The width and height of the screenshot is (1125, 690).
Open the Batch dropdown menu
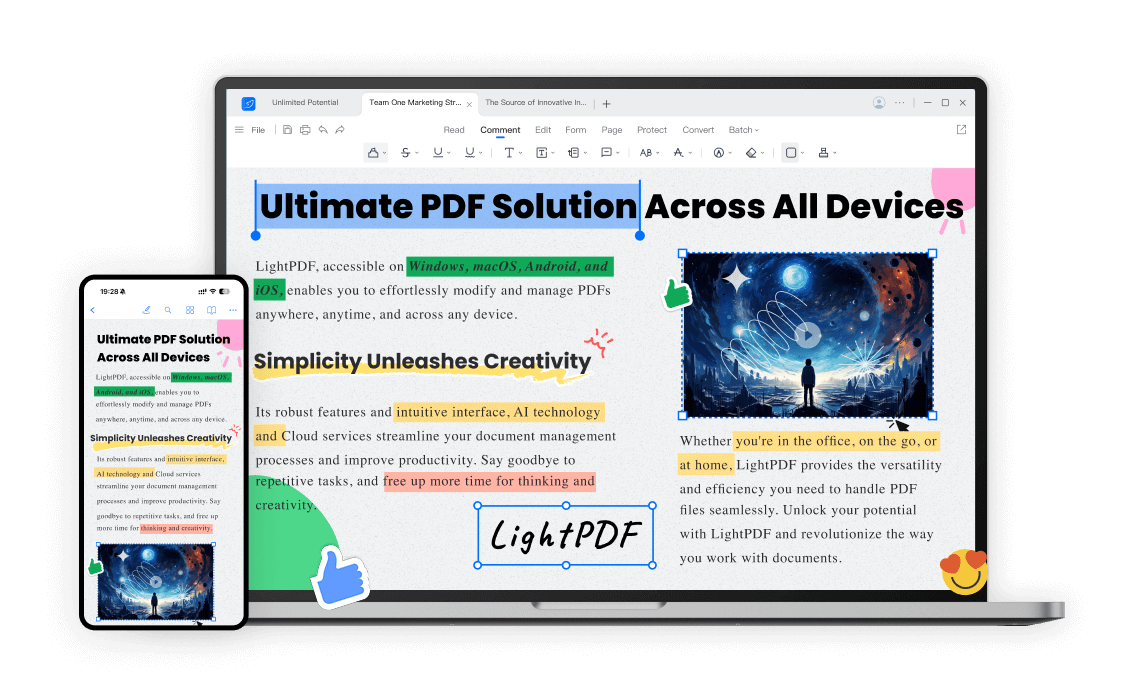(x=743, y=129)
